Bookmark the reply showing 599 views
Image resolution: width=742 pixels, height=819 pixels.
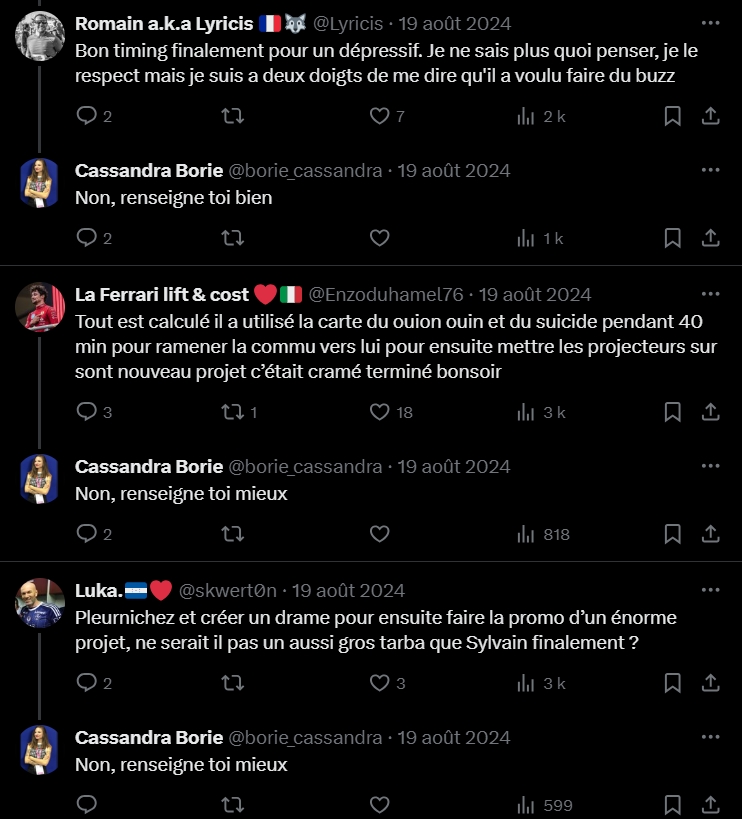pyautogui.click(x=673, y=805)
